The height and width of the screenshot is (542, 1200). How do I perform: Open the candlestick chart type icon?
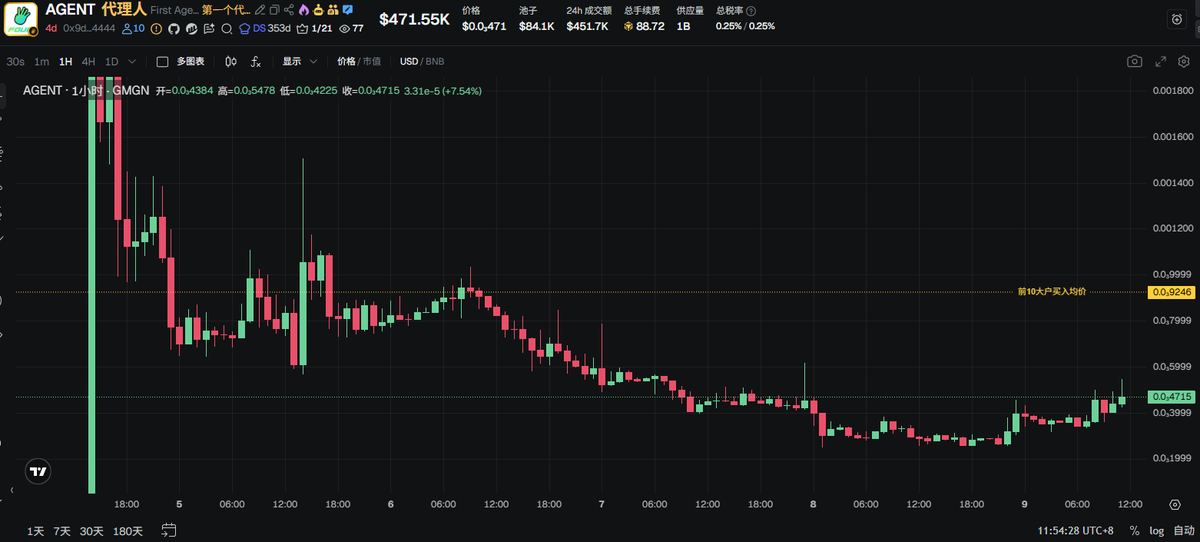coord(231,61)
